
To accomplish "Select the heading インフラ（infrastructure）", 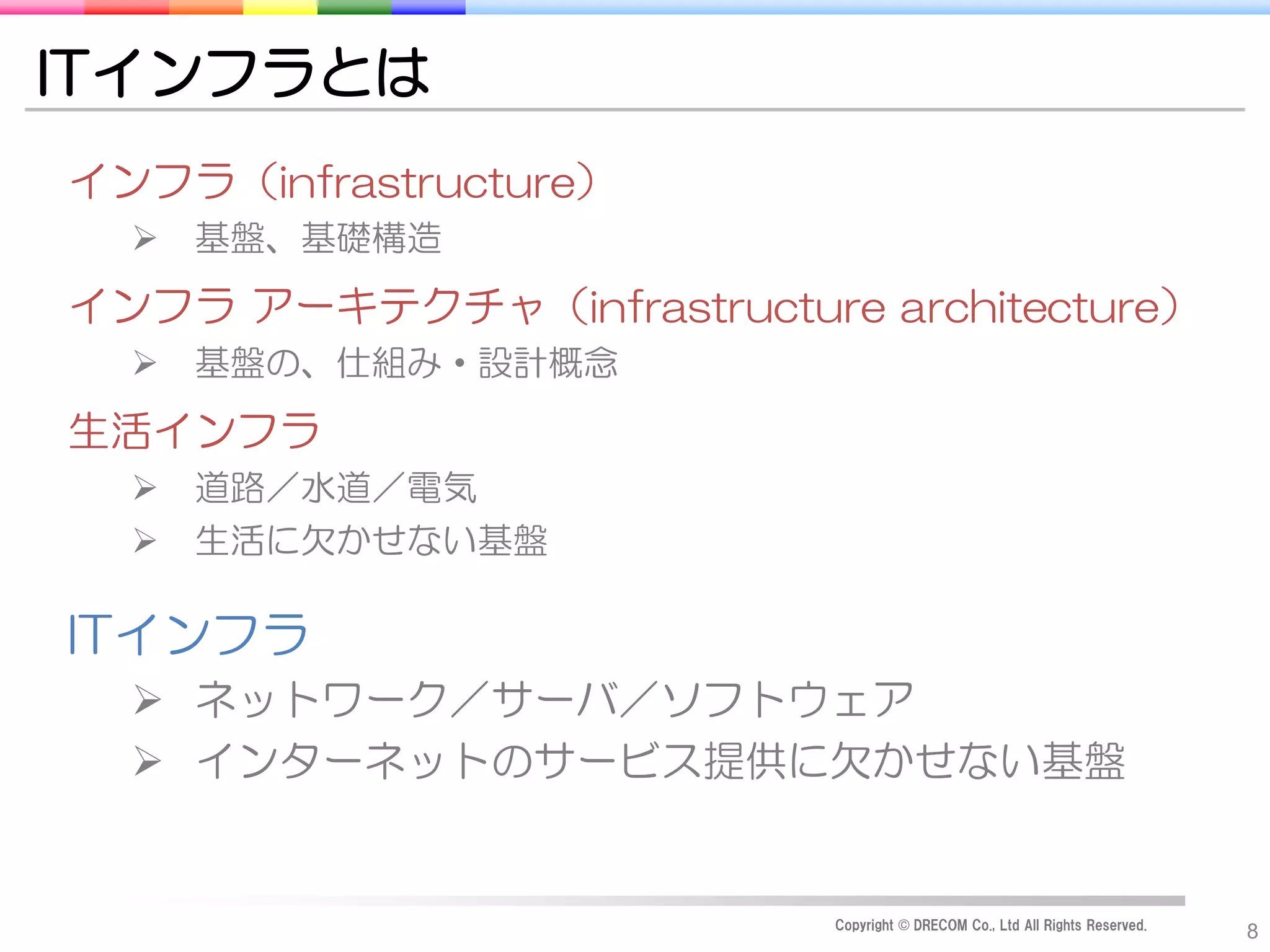I will point(333,182).
